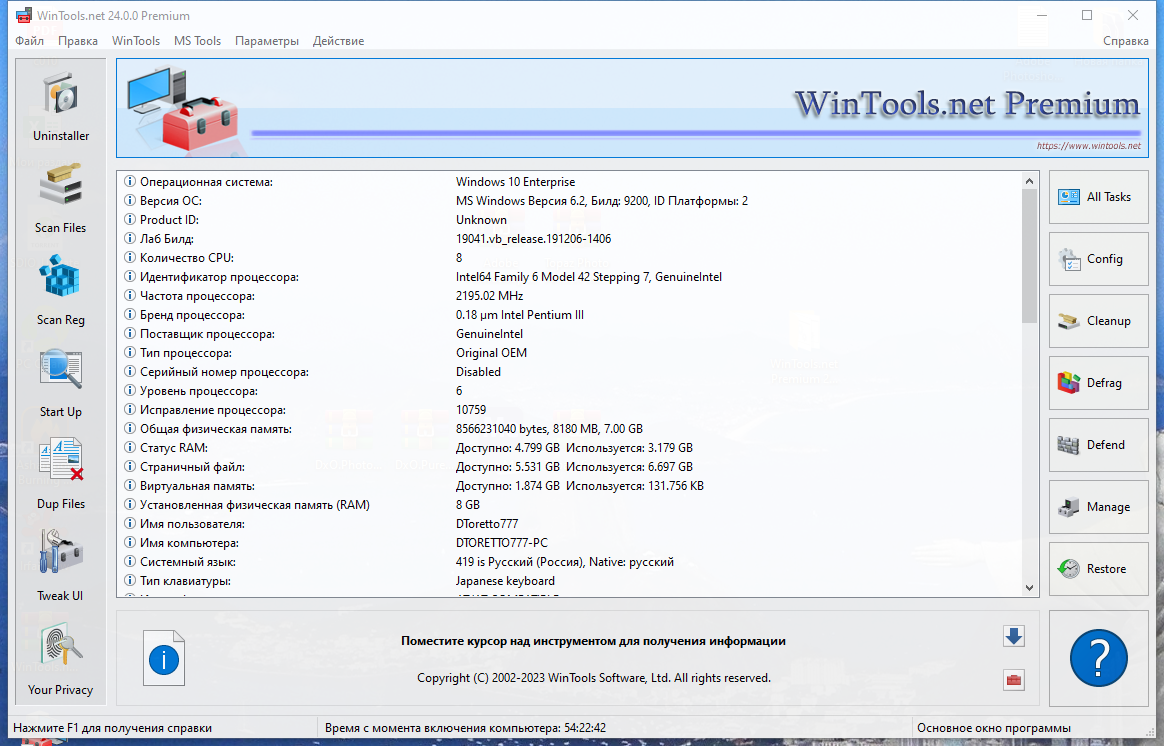The image size is (1164, 746).
Task: Click the scroll up arrow of the info list
Action: 1029,181
